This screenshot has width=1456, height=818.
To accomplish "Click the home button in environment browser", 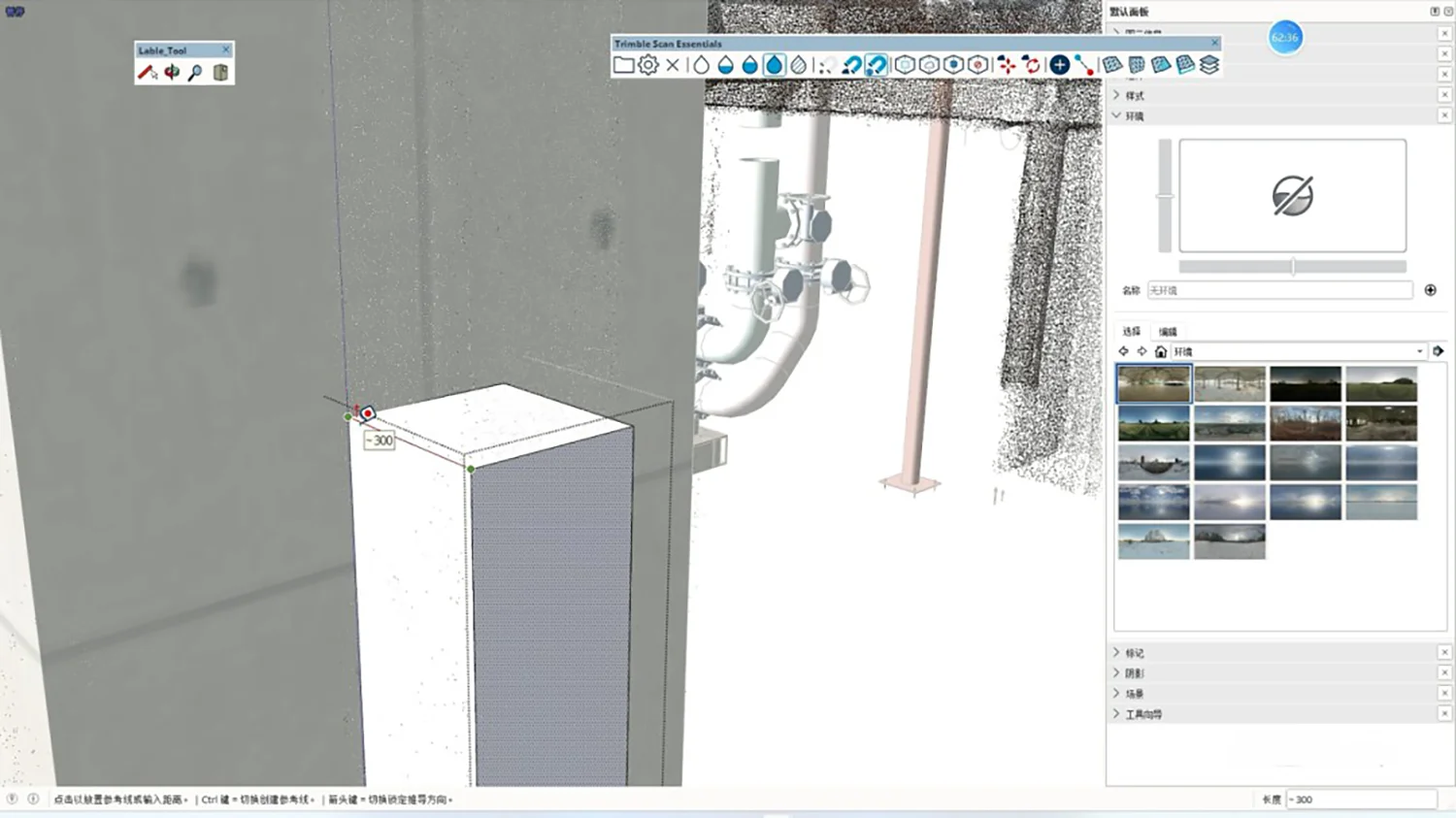I will click(1160, 351).
